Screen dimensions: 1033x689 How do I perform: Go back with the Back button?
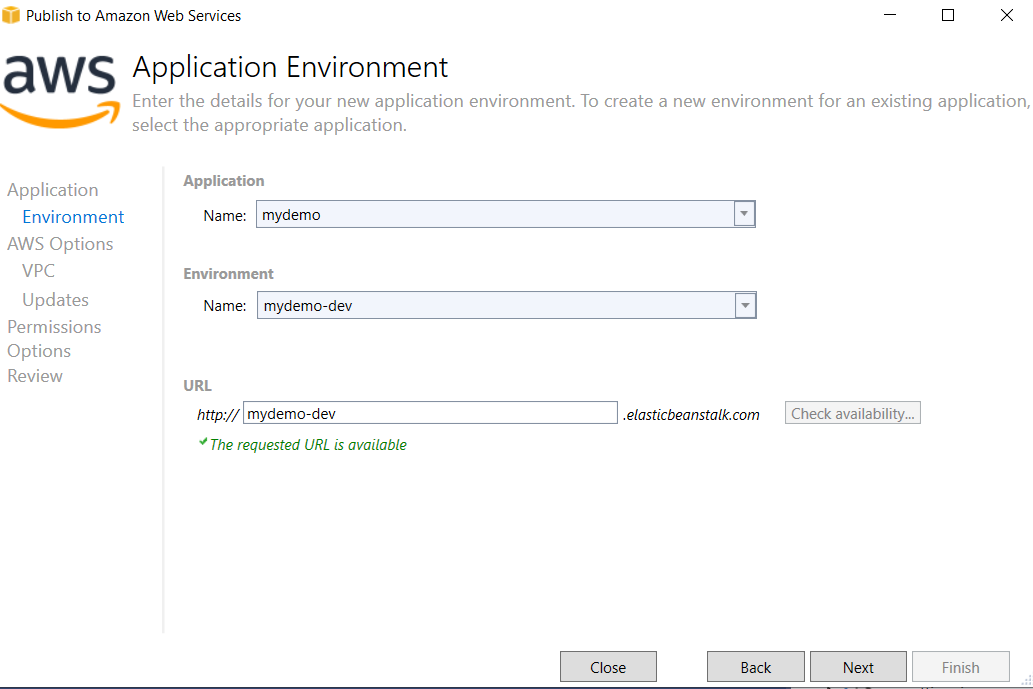pos(756,667)
